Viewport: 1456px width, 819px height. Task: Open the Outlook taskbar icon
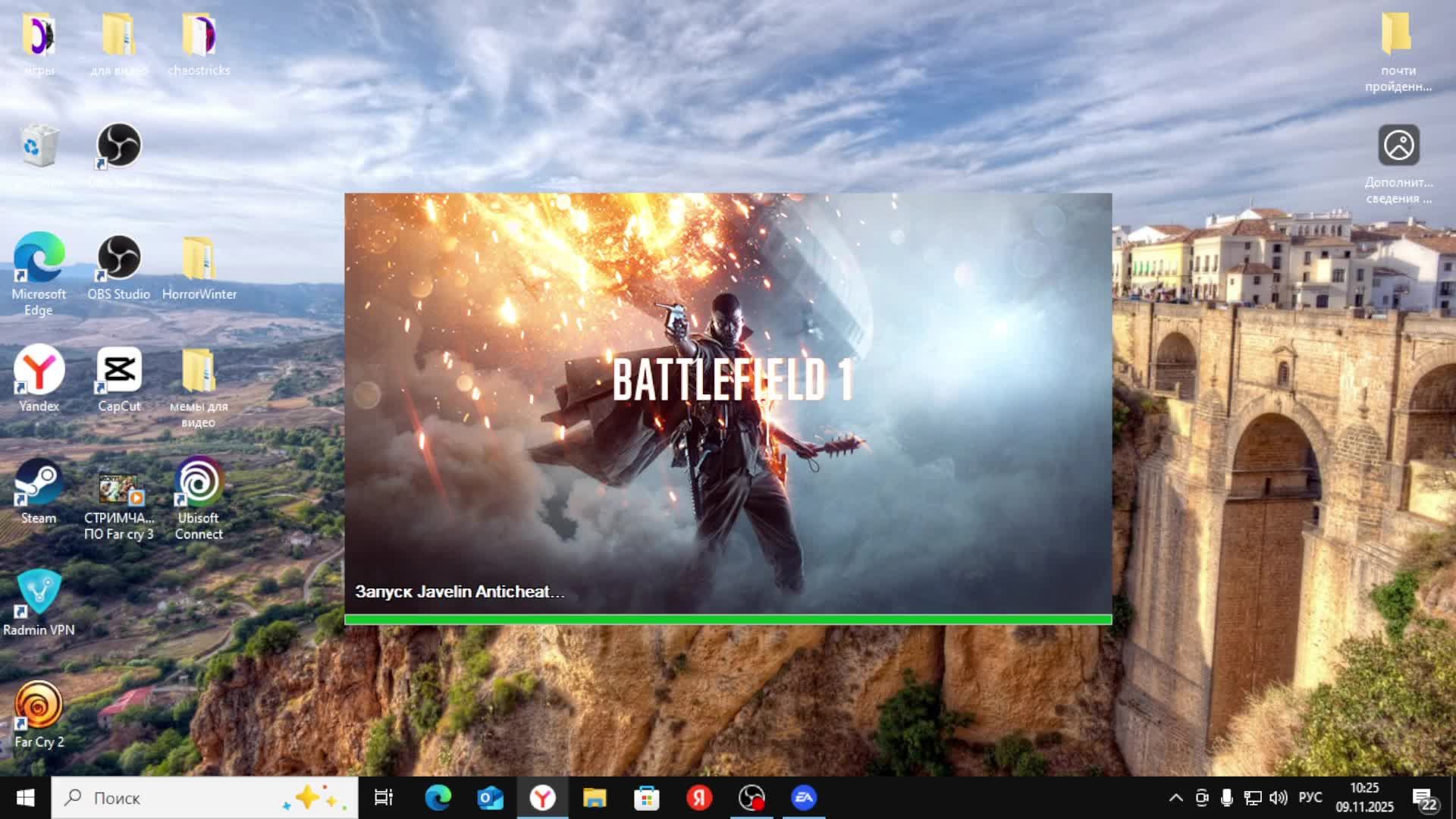tap(490, 798)
